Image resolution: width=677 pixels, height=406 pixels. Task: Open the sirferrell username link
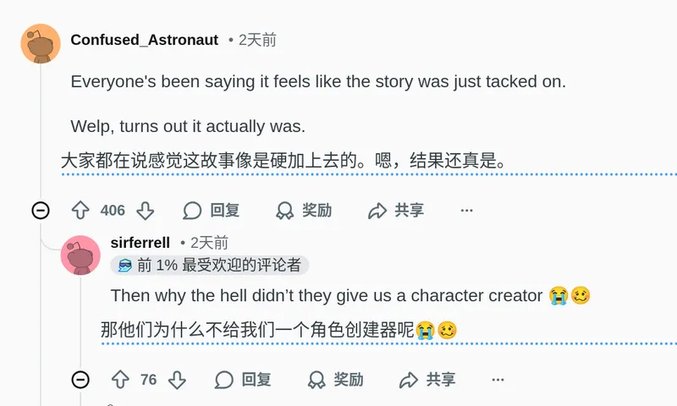point(141,242)
